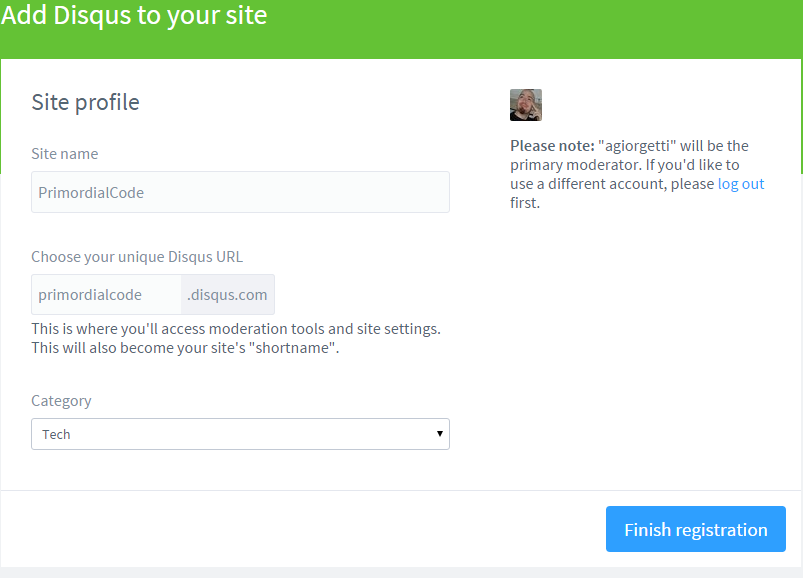The height and width of the screenshot is (578, 803).
Task: Follow the log out link
Action: coord(741,184)
